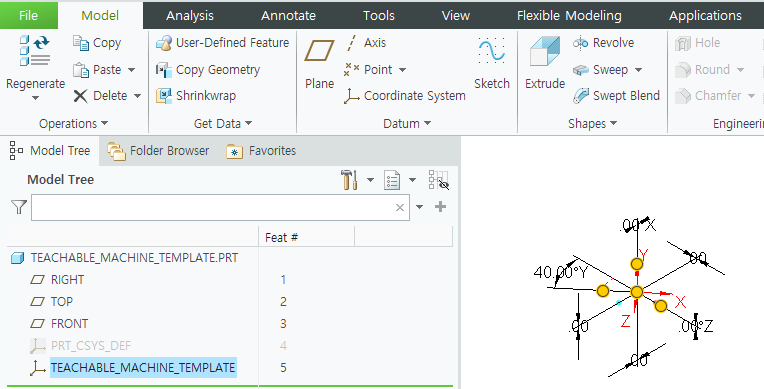Open the Shapes group menu

592,124
